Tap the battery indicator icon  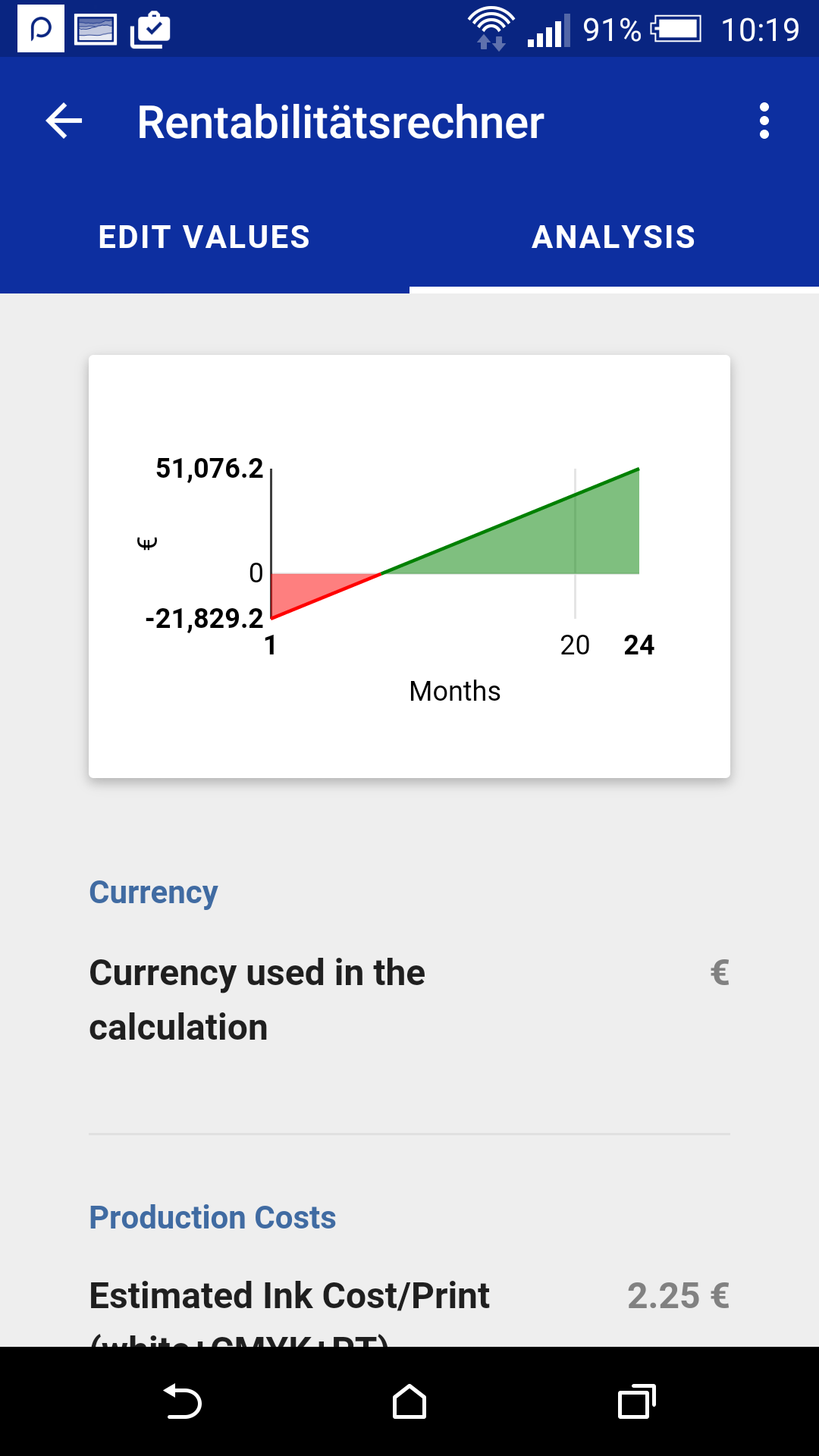point(676,30)
